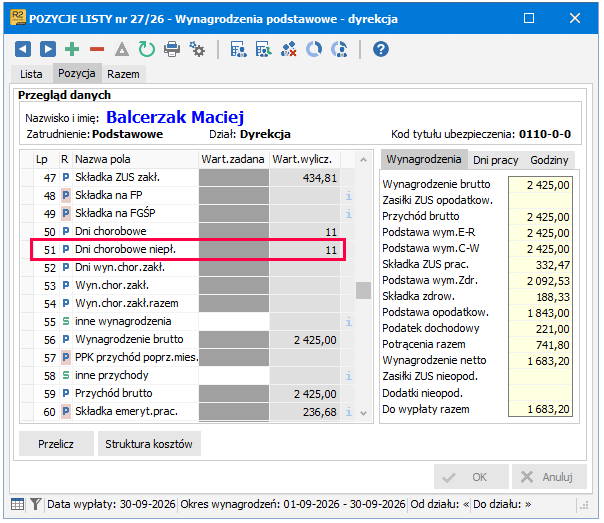Screen dimensions: 604x523
Task: Click the Nazwa pola column header
Action: pos(135,159)
